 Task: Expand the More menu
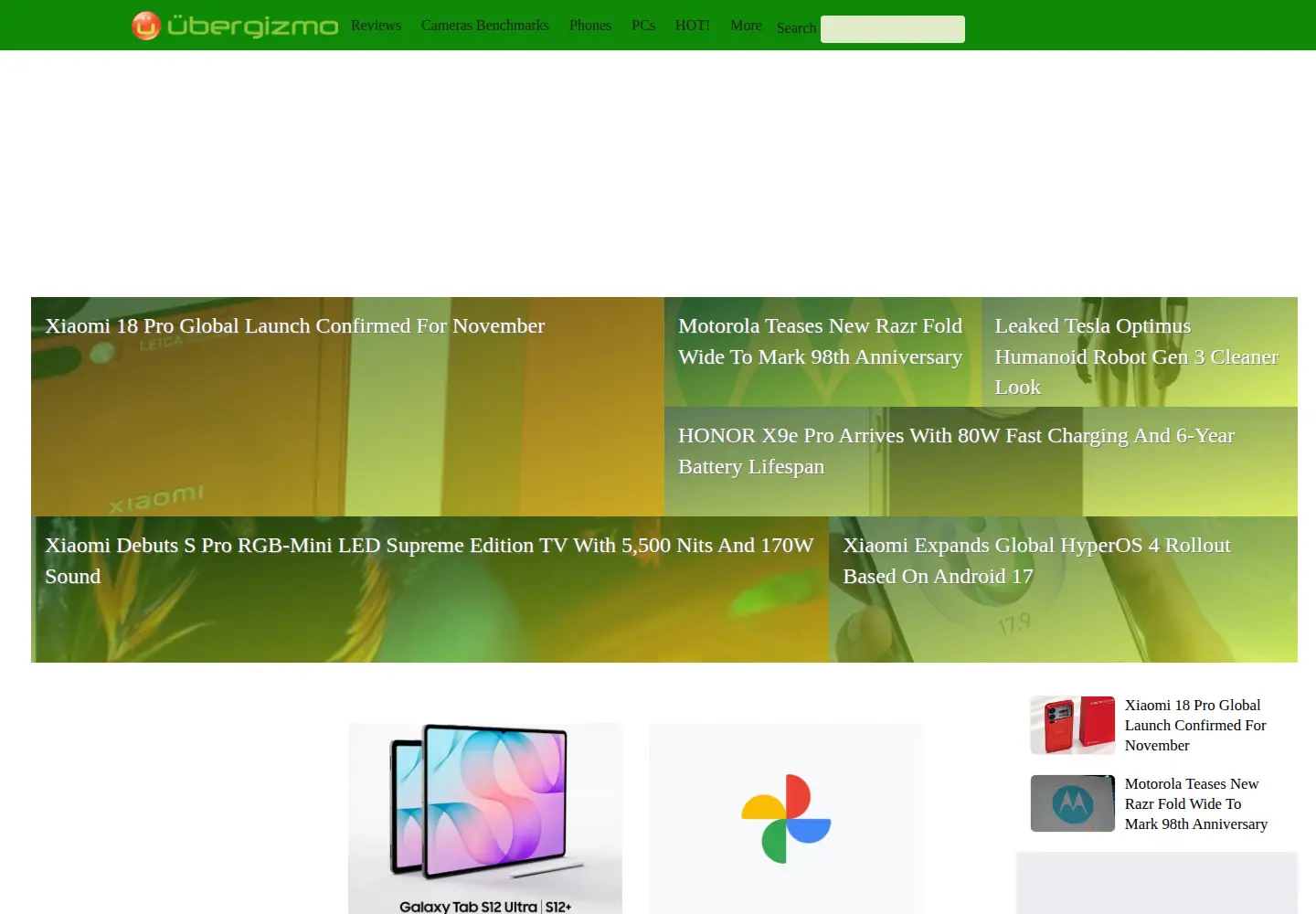coord(746,26)
